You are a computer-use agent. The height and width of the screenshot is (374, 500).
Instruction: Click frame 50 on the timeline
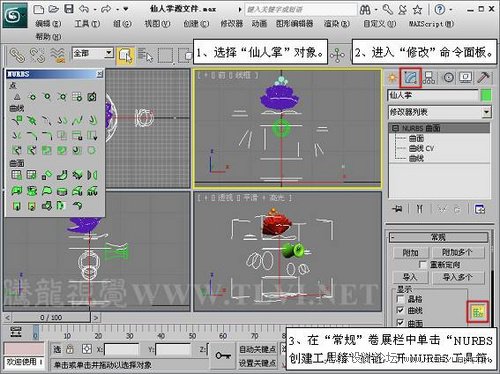point(192,336)
